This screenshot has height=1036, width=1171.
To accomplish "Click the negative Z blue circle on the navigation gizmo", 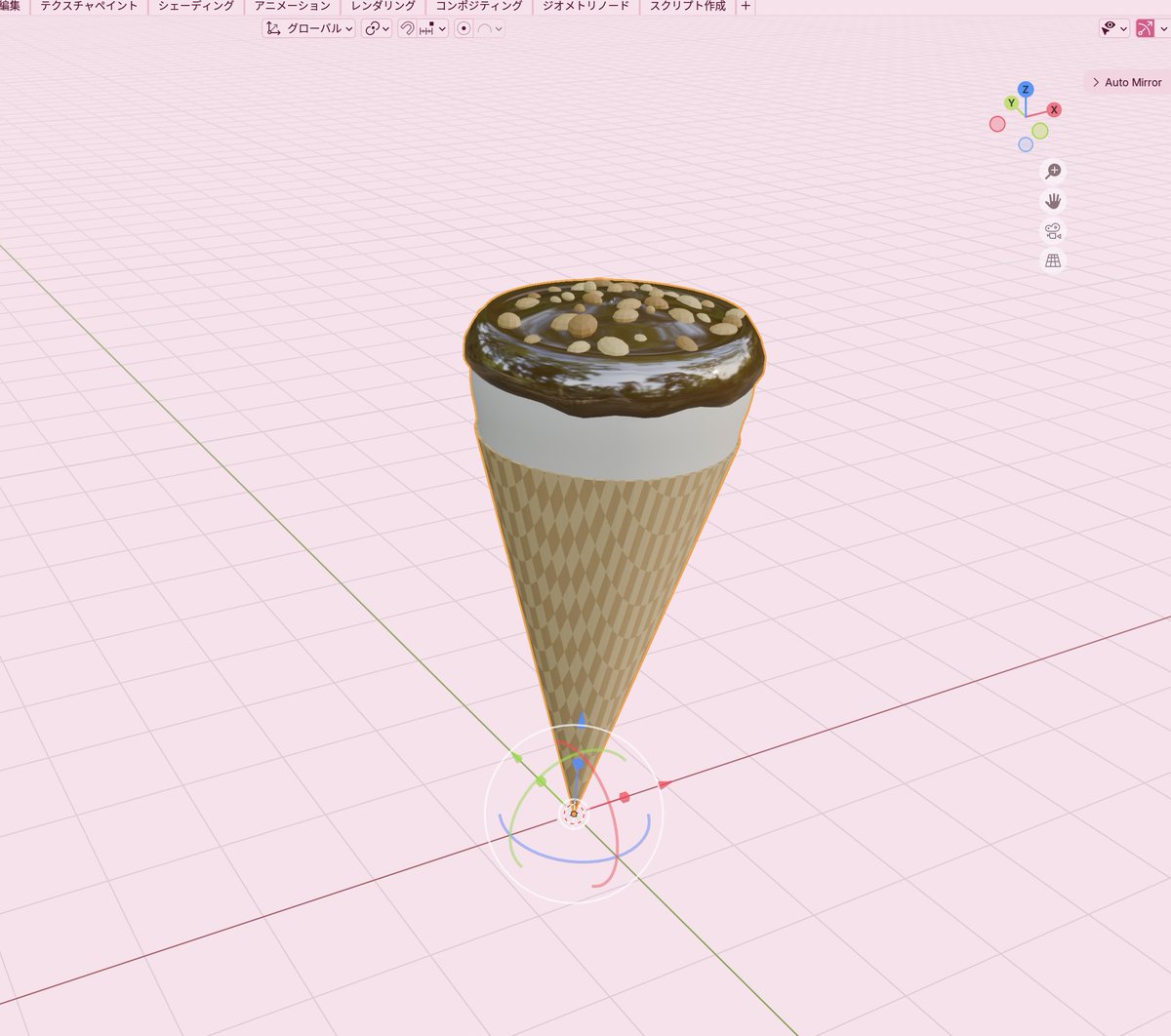I will [1026, 144].
